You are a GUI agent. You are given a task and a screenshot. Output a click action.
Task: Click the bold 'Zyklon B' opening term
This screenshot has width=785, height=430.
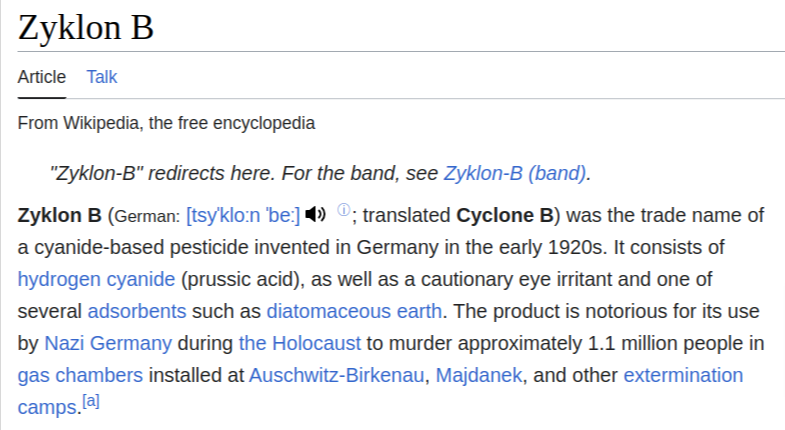pos(60,215)
